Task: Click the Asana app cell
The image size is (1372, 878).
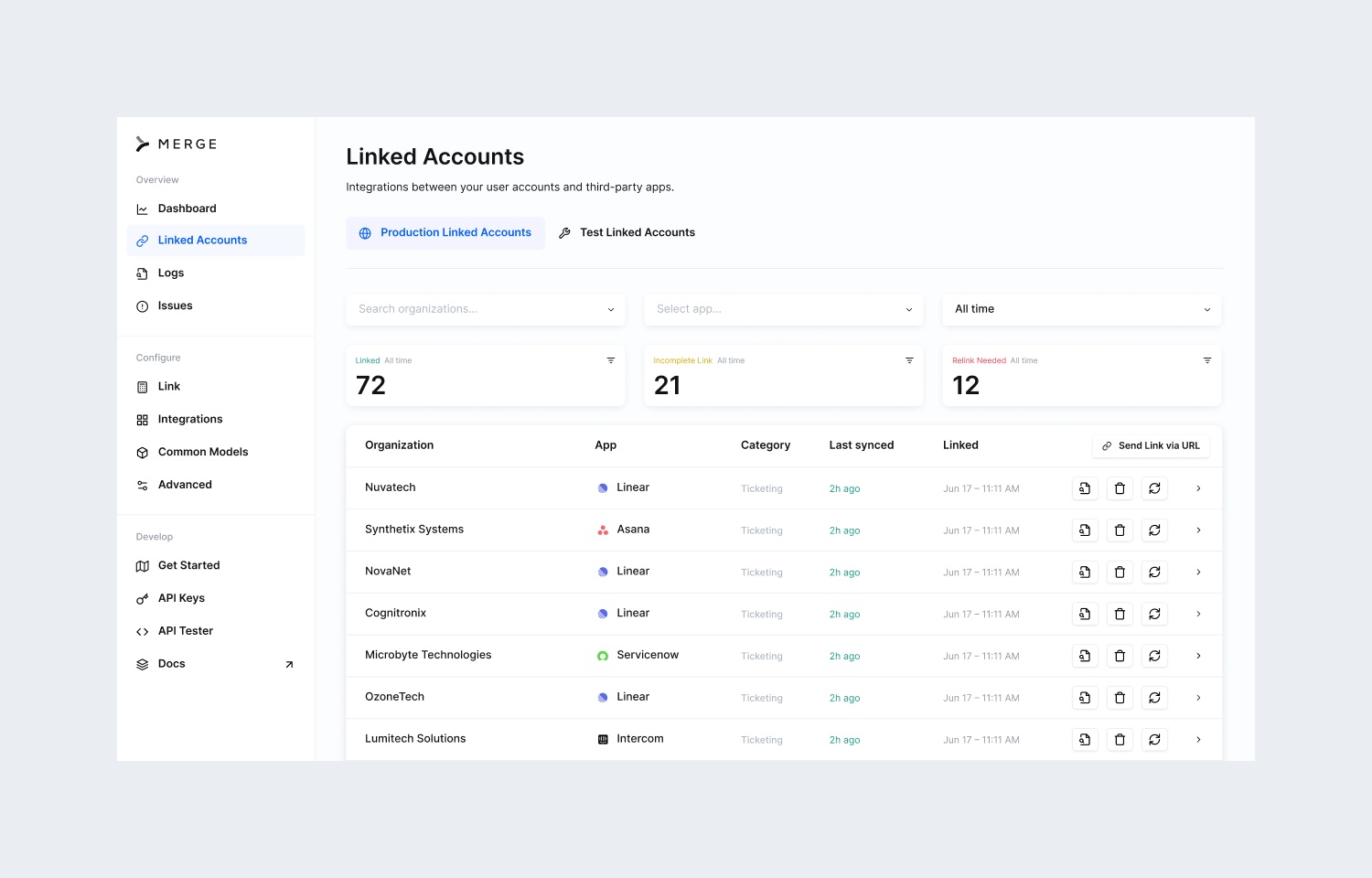Action: pos(624,530)
